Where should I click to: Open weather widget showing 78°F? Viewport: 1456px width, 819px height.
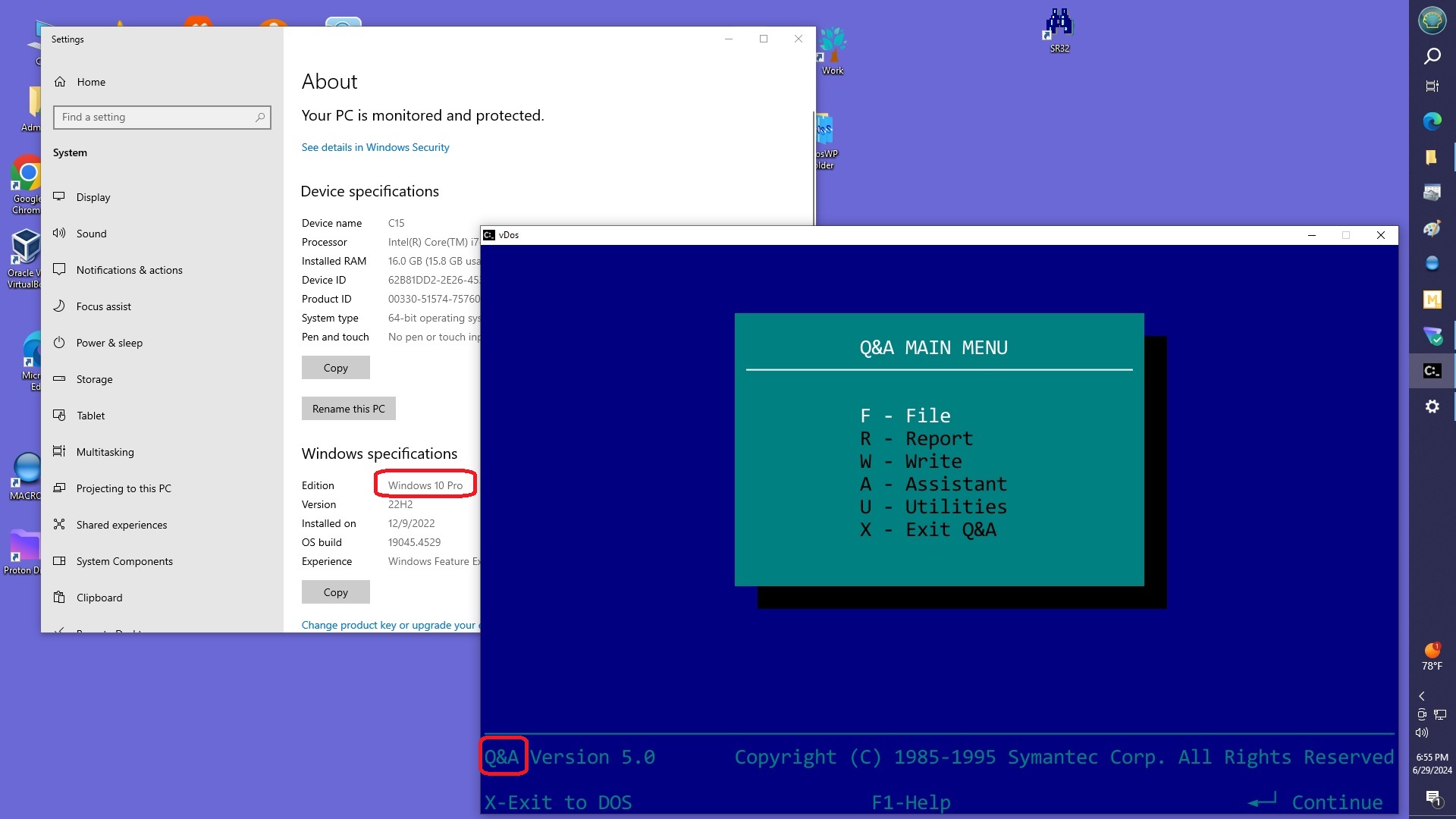click(1432, 657)
